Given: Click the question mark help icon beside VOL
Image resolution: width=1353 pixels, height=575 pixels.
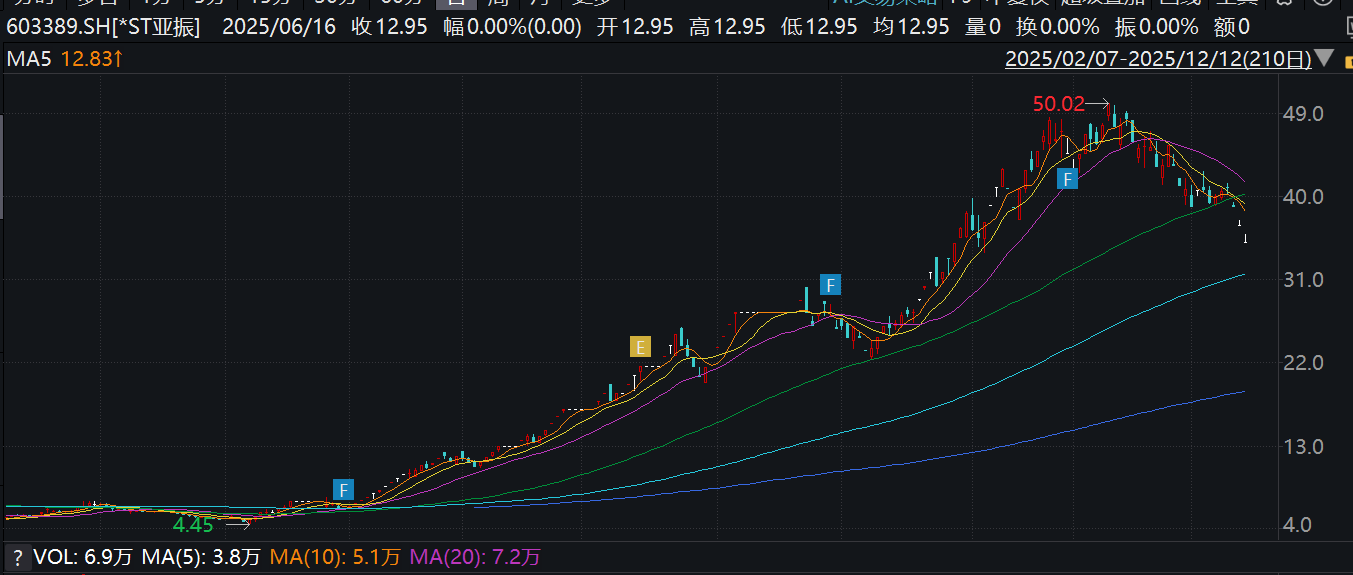Looking at the screenshot, I should (17, 557).
